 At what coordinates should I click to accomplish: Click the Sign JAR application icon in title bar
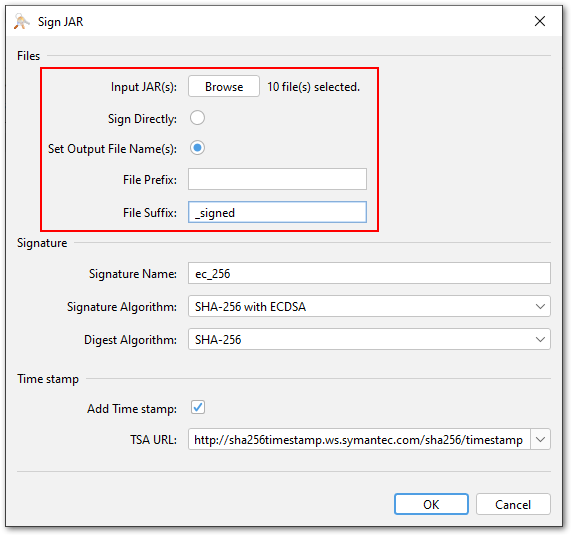click(22, 22)
